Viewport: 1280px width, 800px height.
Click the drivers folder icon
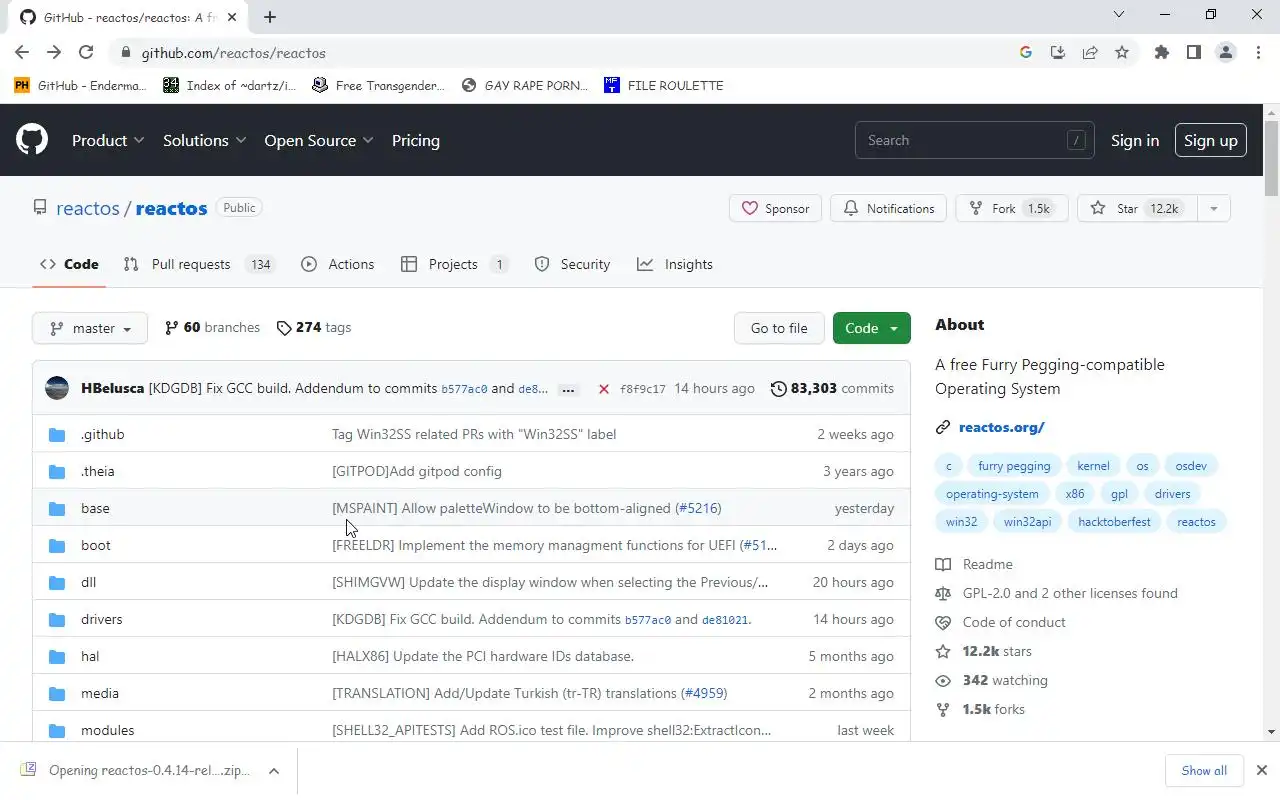58,619
